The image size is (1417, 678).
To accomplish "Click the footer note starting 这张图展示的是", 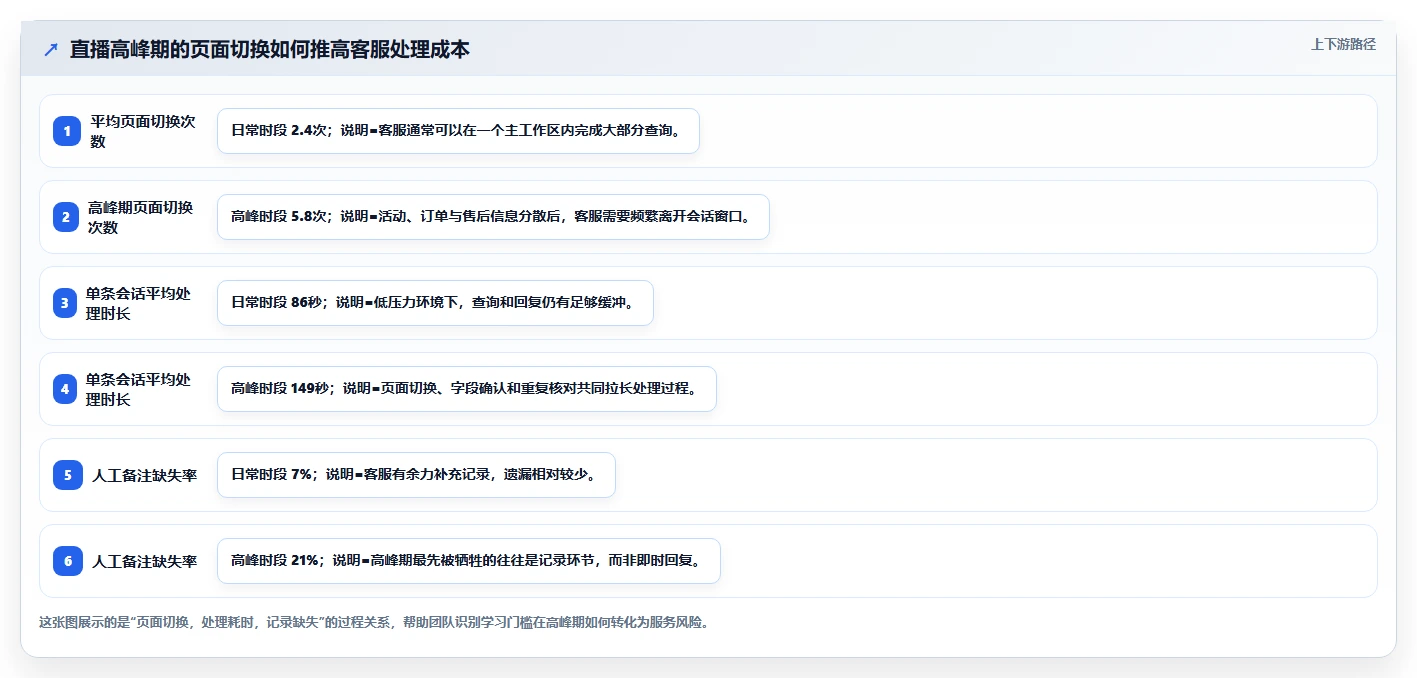I will click(x=374, y=622).
